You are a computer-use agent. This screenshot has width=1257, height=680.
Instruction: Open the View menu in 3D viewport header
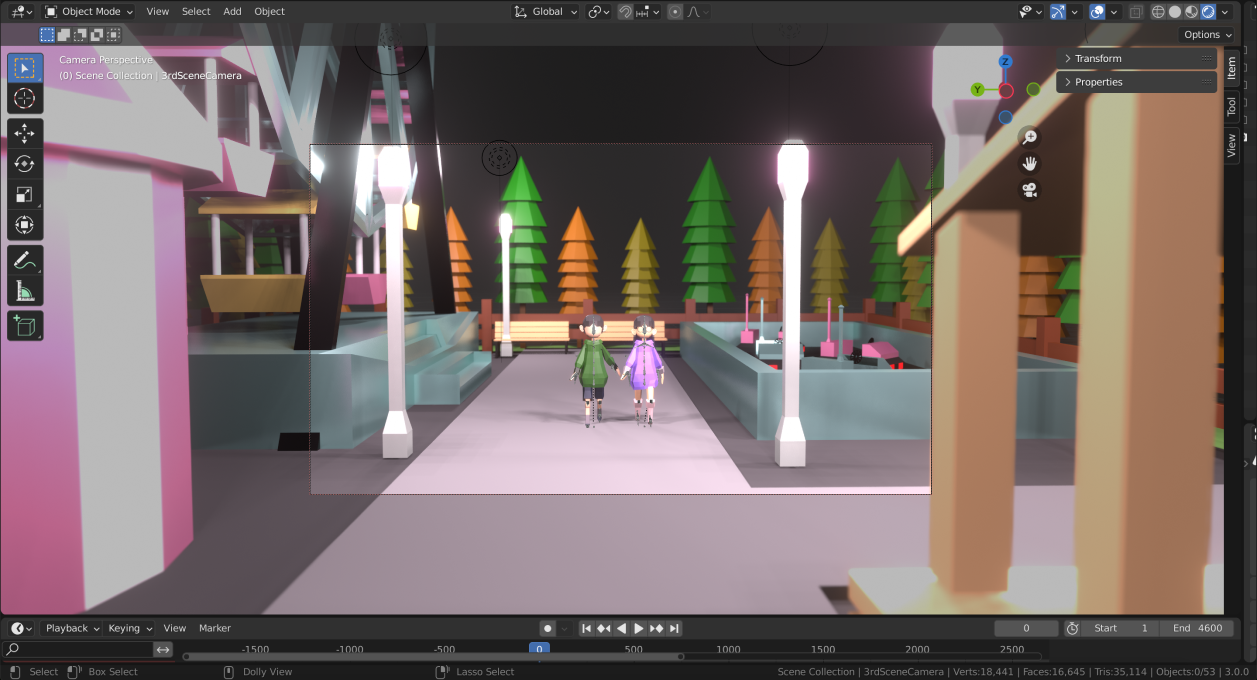158,12
